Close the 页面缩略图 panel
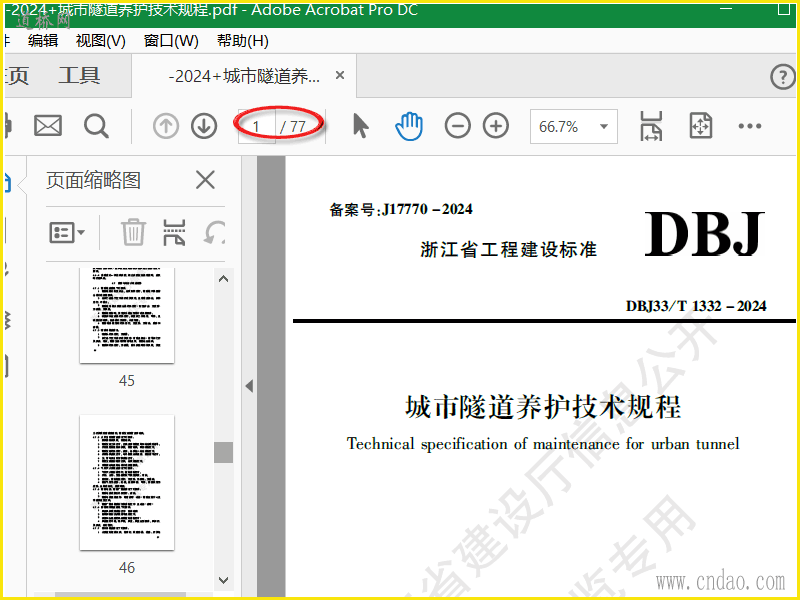800x600 pixels. coord(205,180)
